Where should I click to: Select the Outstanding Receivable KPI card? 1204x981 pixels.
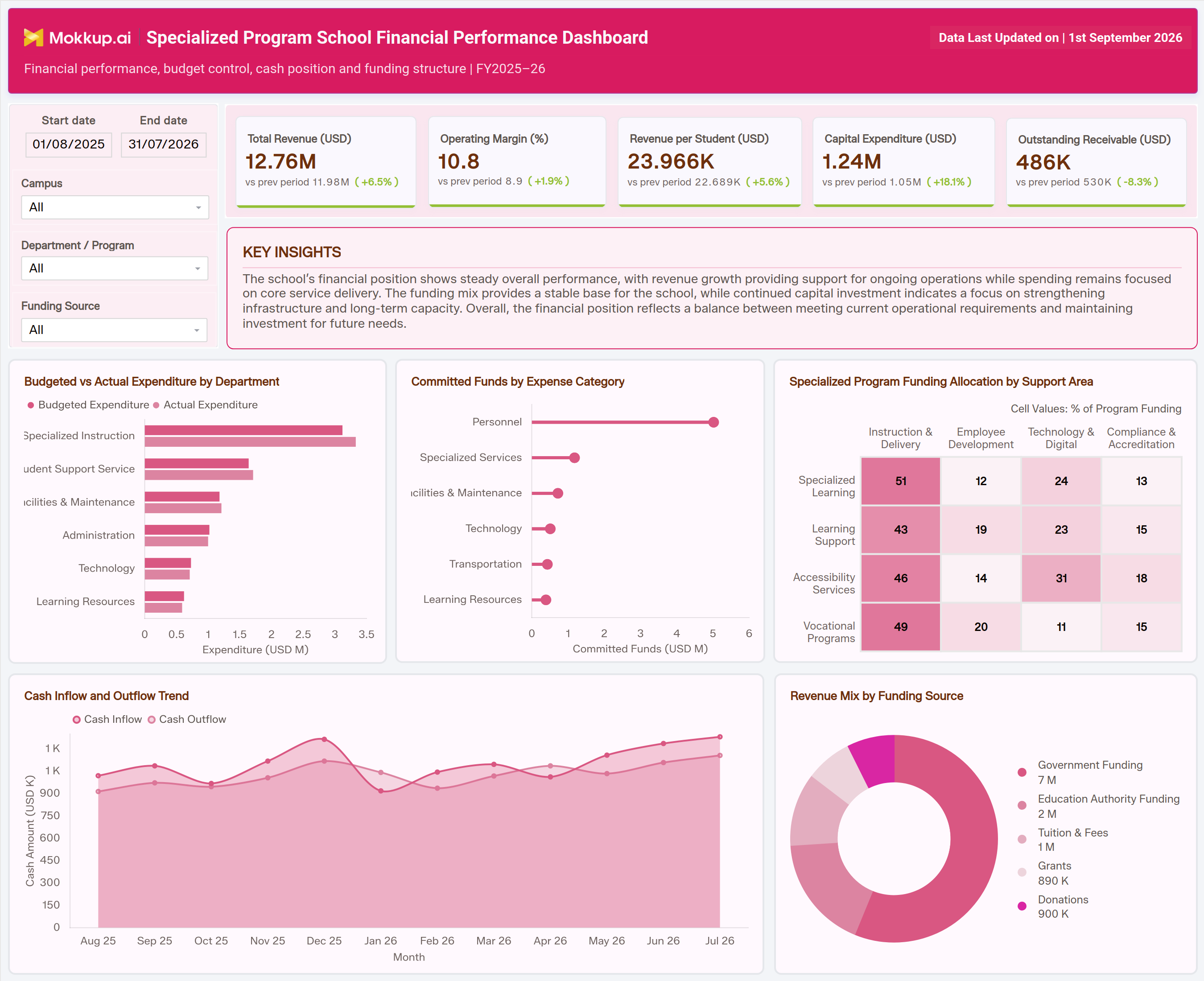click(1096, 162)
